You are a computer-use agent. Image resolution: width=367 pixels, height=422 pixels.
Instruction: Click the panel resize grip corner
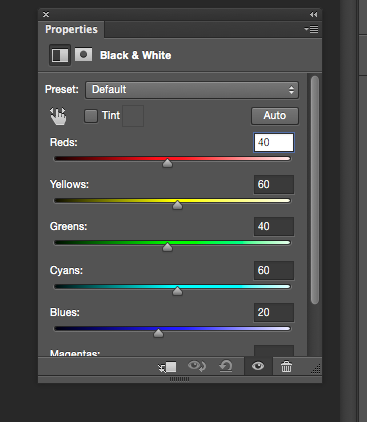[x=316, y=369]
